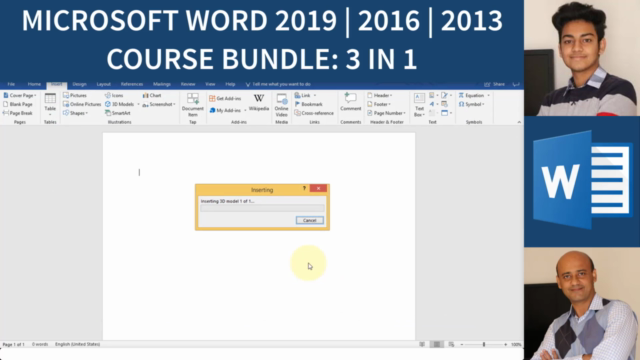Screen dimensions: 640x360
Task: Click the Document Item button
Action: (x=193, y=104)
